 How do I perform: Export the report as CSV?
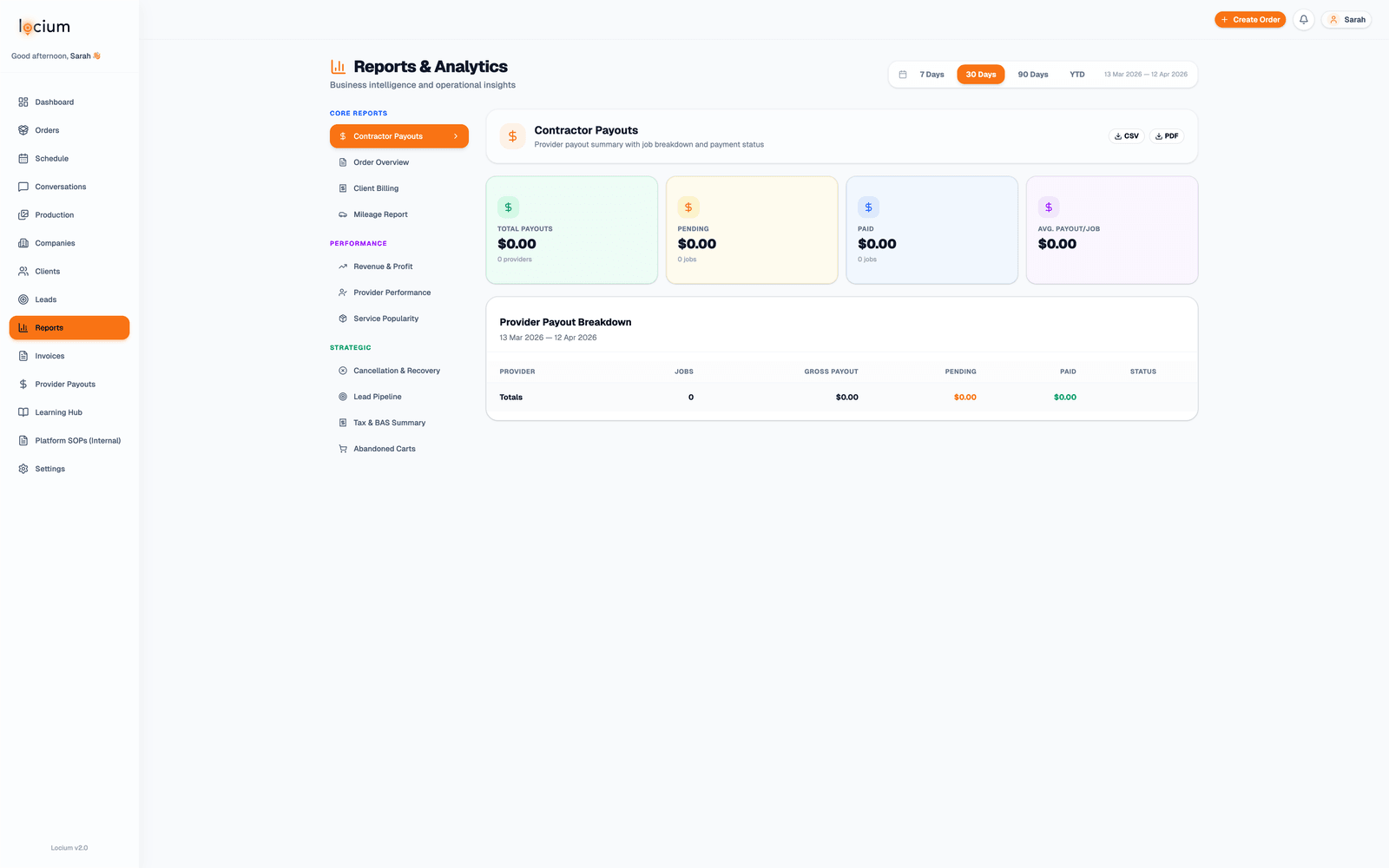point(1127,136)
